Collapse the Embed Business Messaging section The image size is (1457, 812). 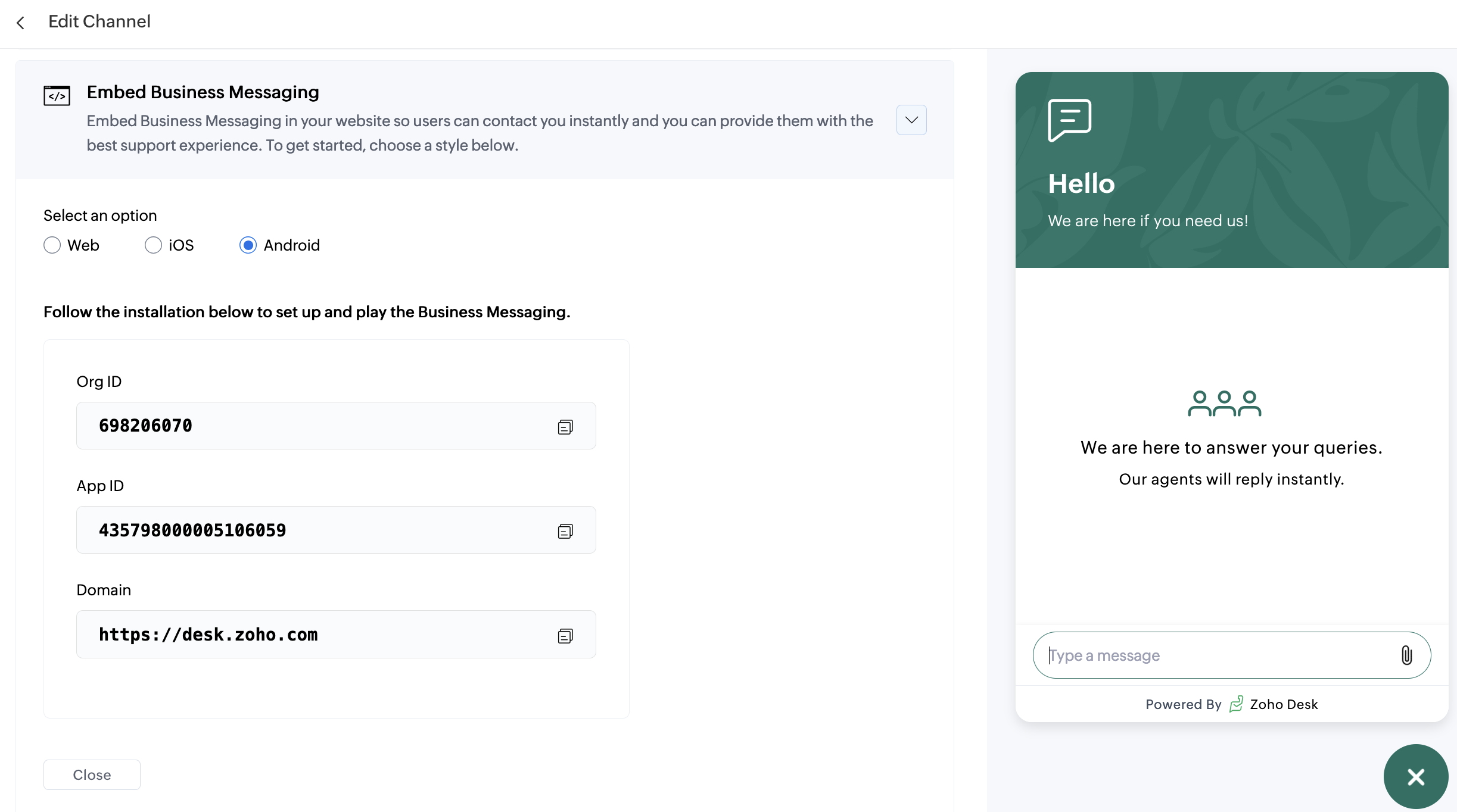[x=911, y=120]
